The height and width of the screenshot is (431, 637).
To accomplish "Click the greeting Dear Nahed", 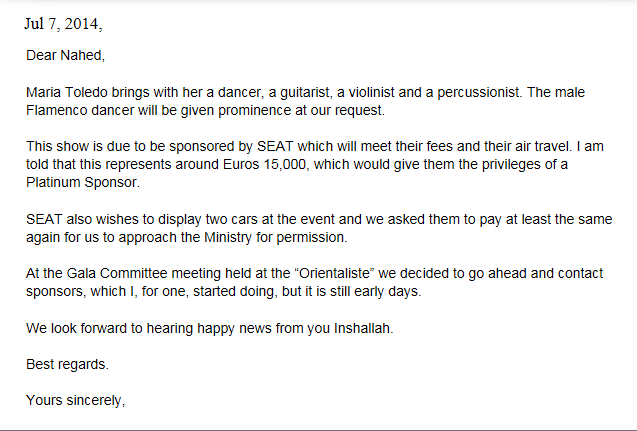I will coord(65,55).
